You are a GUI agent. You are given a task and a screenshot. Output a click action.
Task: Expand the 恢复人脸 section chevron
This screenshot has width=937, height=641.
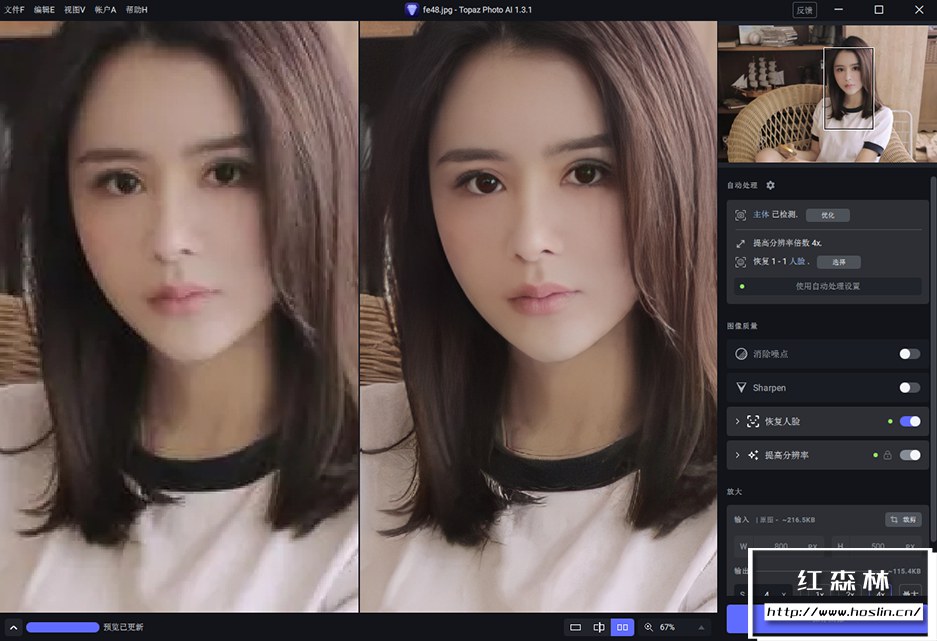click(x=737, y=421)
